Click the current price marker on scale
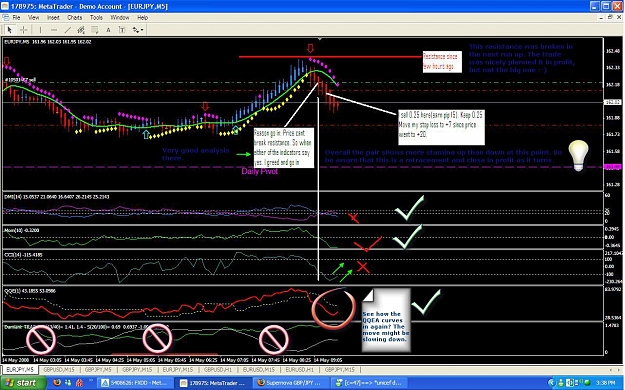The height and width of the screenshot is (390, 625). tap(613, 102)
